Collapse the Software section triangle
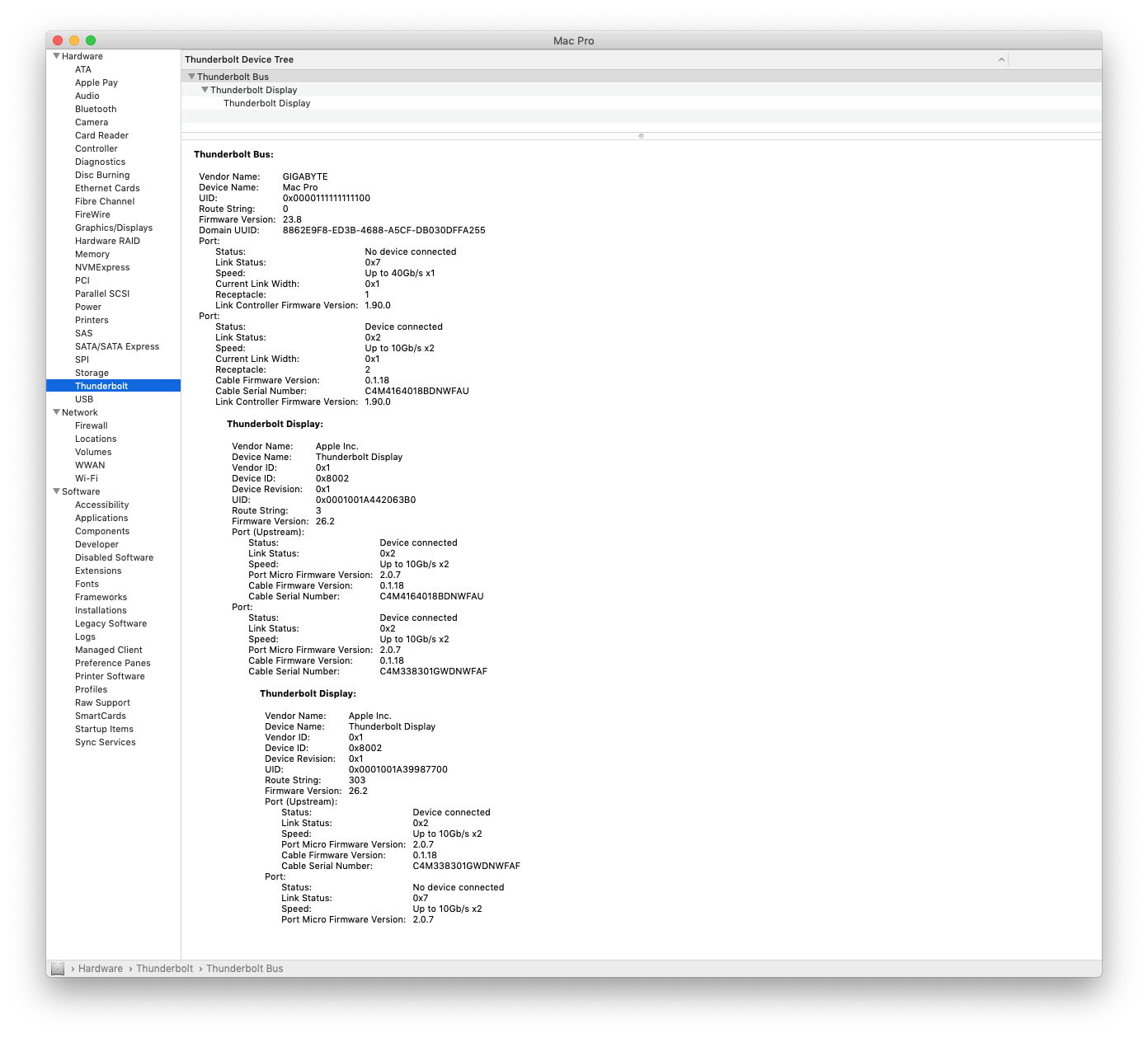 (56, 491)
